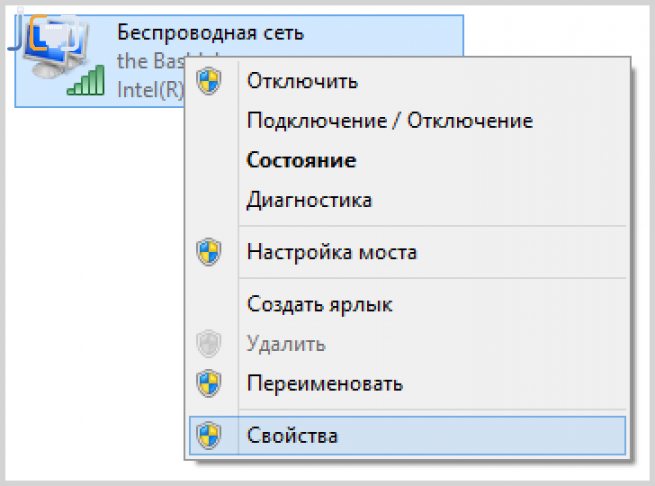The height and width of the screenshot is (486, 655).
Task: Choose Подключение / Отключение menu entry
Action: point(407,121)
